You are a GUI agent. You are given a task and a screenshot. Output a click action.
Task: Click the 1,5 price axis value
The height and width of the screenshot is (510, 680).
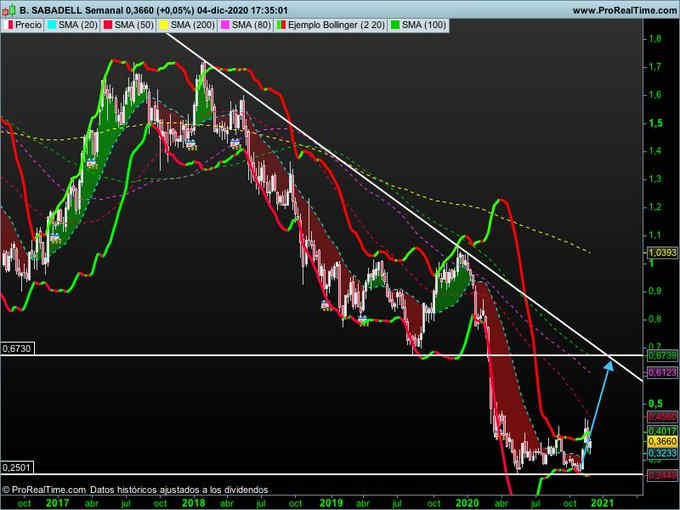click(x=655, y=123)
